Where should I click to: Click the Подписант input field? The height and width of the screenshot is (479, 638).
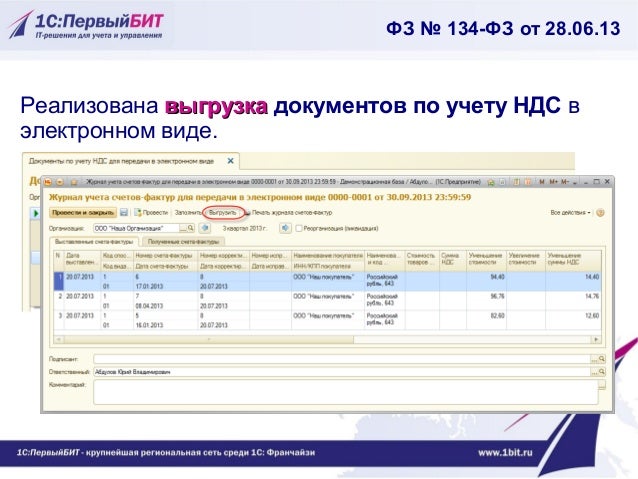[x=342, y=359]
